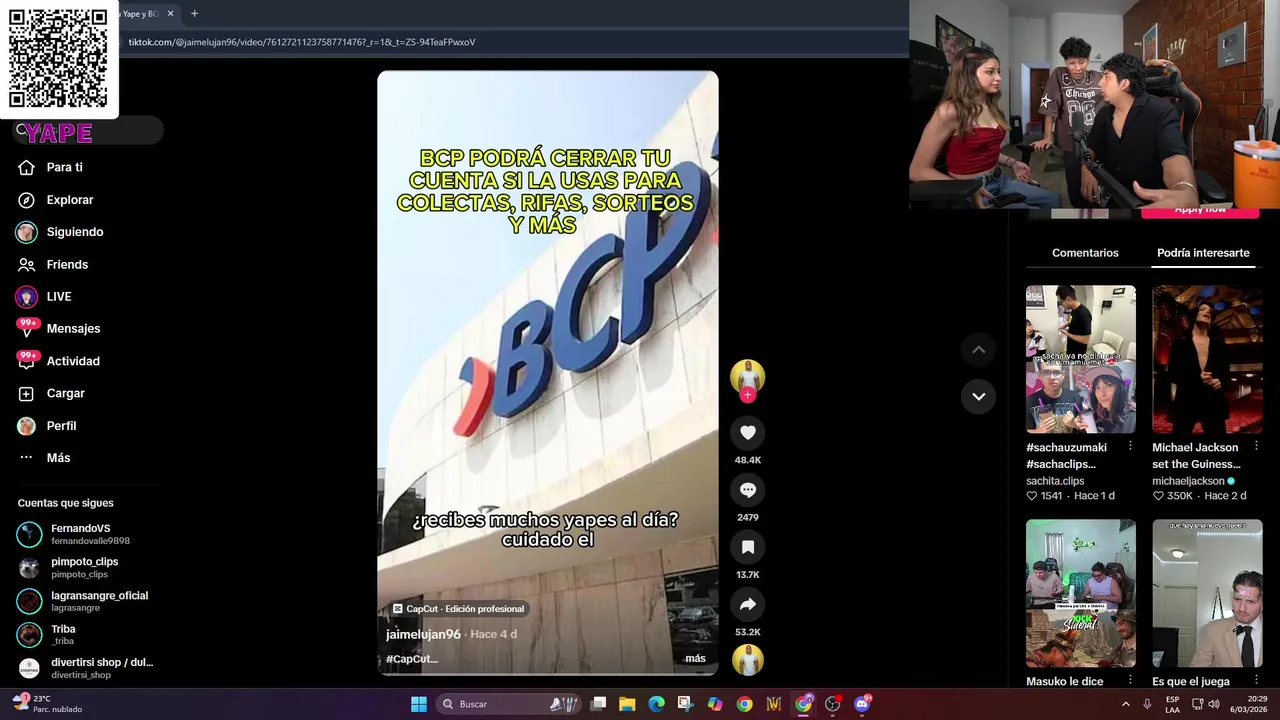The image size is (1280, 720).
Task: Open options for the Michael Jackson video
Action: [x=1257, y=446]
